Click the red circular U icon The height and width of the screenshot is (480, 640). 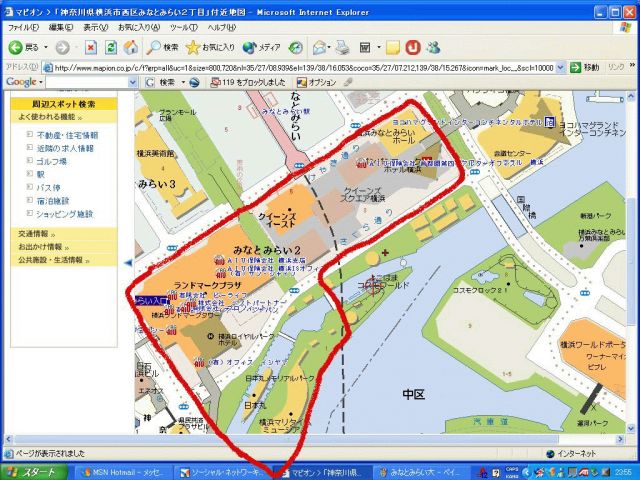pos(413,48)
